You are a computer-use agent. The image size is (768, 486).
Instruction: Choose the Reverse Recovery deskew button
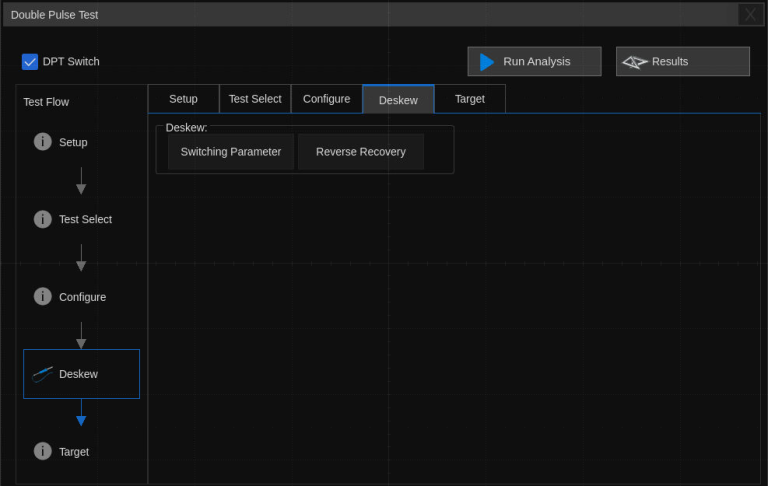[x=360, y=152]
